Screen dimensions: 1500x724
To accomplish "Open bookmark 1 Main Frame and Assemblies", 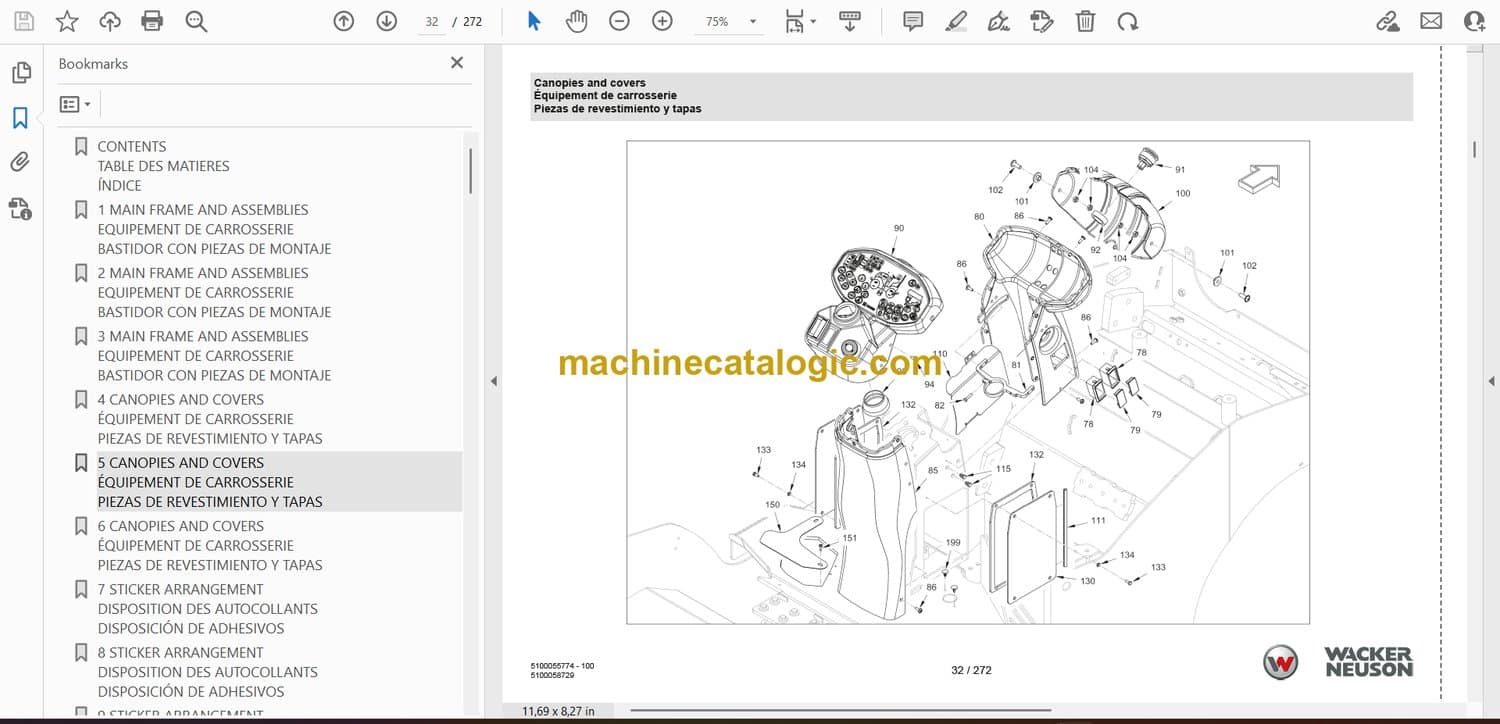I will (203, 210).
